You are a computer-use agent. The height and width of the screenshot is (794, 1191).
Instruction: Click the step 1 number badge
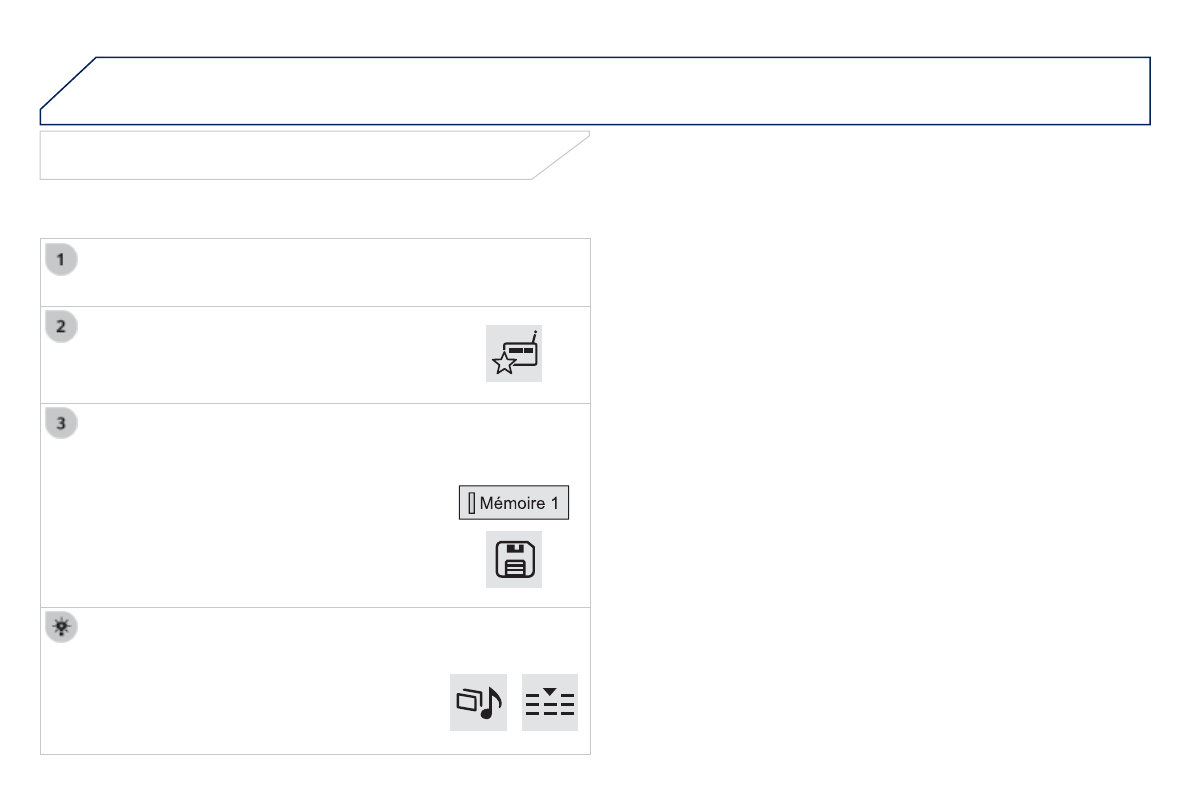tap(63, 259)
